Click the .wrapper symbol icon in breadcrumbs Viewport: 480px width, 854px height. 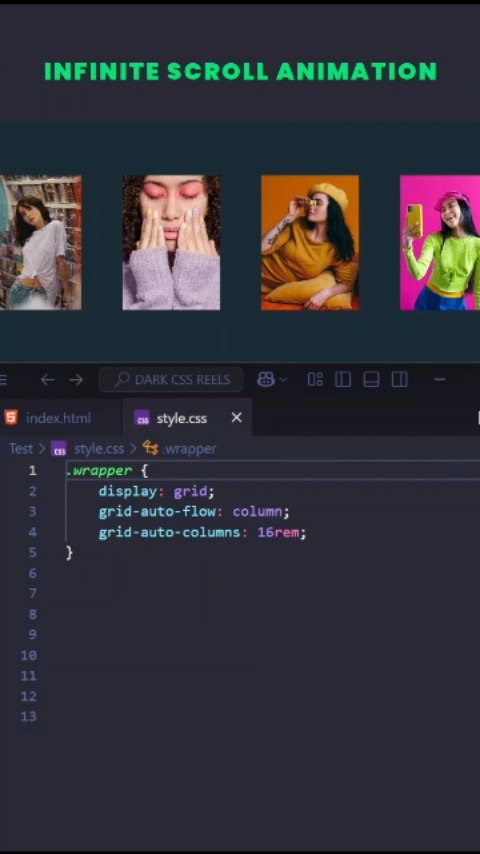click(150, 448)
